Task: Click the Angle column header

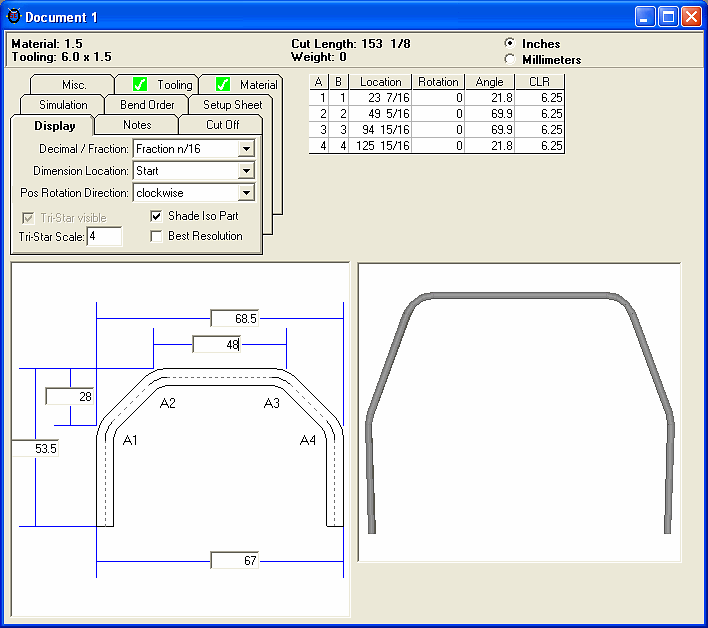Action: coord(489,82)
